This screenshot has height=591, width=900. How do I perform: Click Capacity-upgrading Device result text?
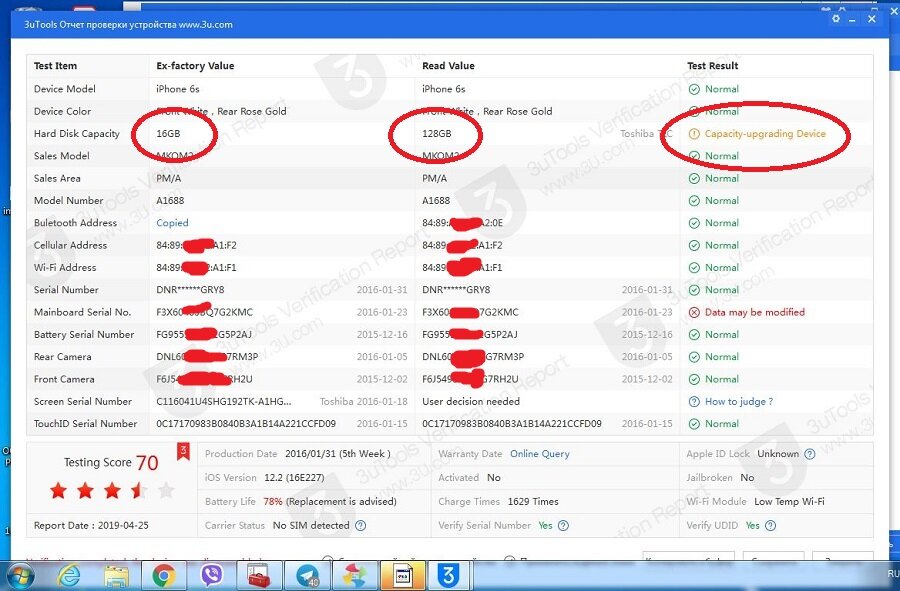click(x=765, y=134)
